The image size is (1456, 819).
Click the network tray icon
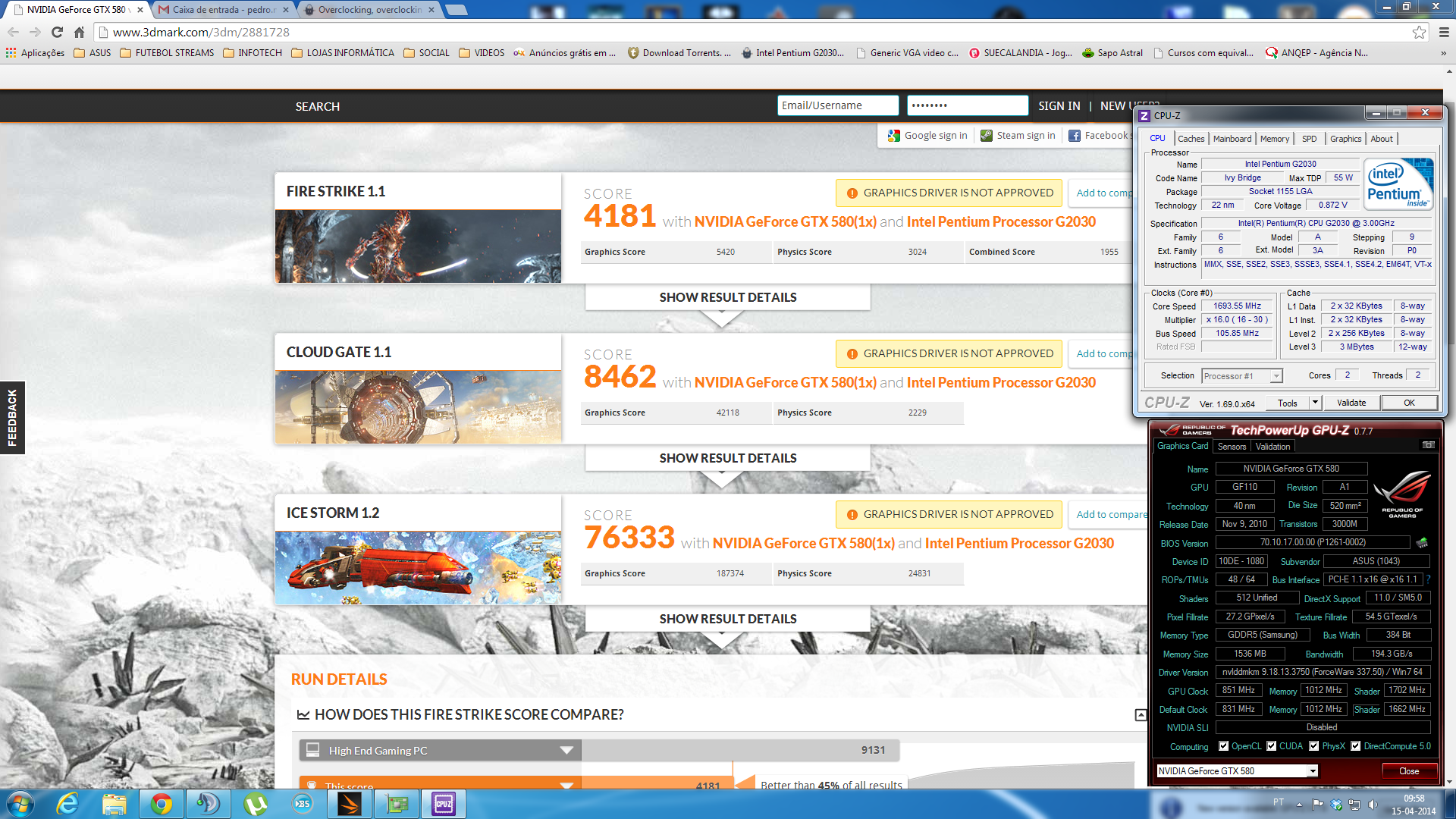1354,804
